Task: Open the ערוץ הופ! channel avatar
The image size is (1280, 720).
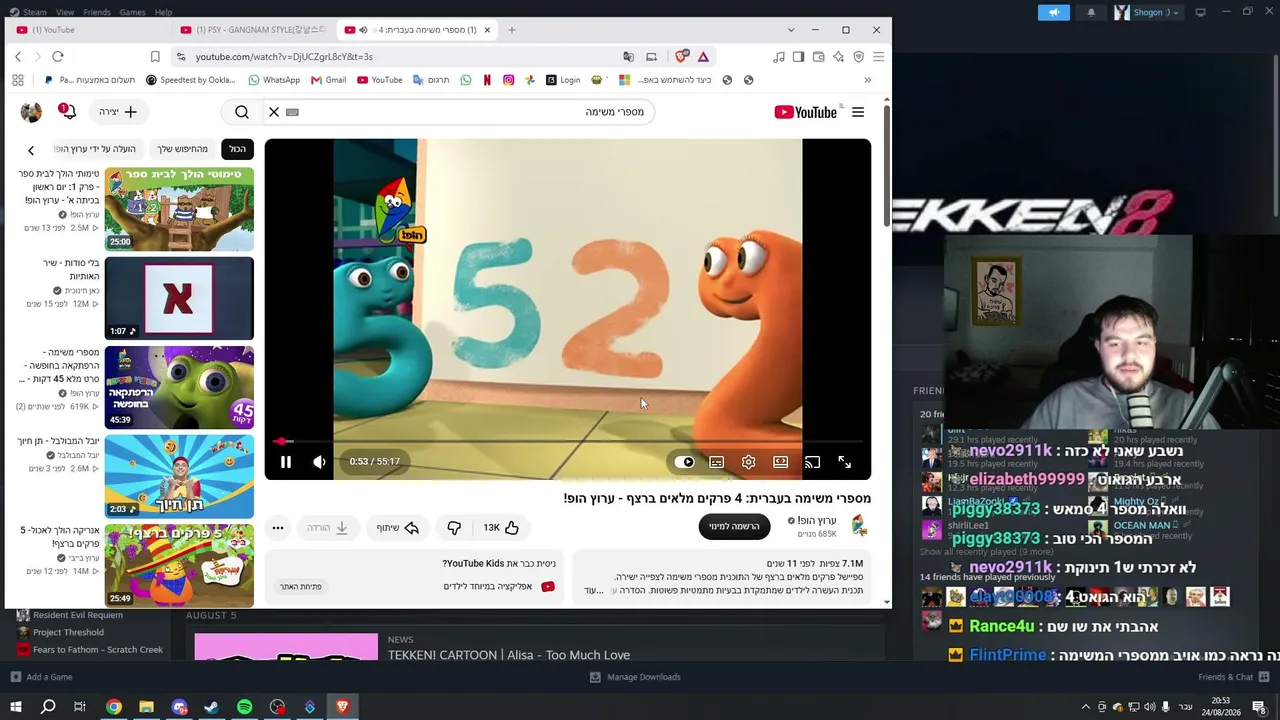Action: coord(859,526)
